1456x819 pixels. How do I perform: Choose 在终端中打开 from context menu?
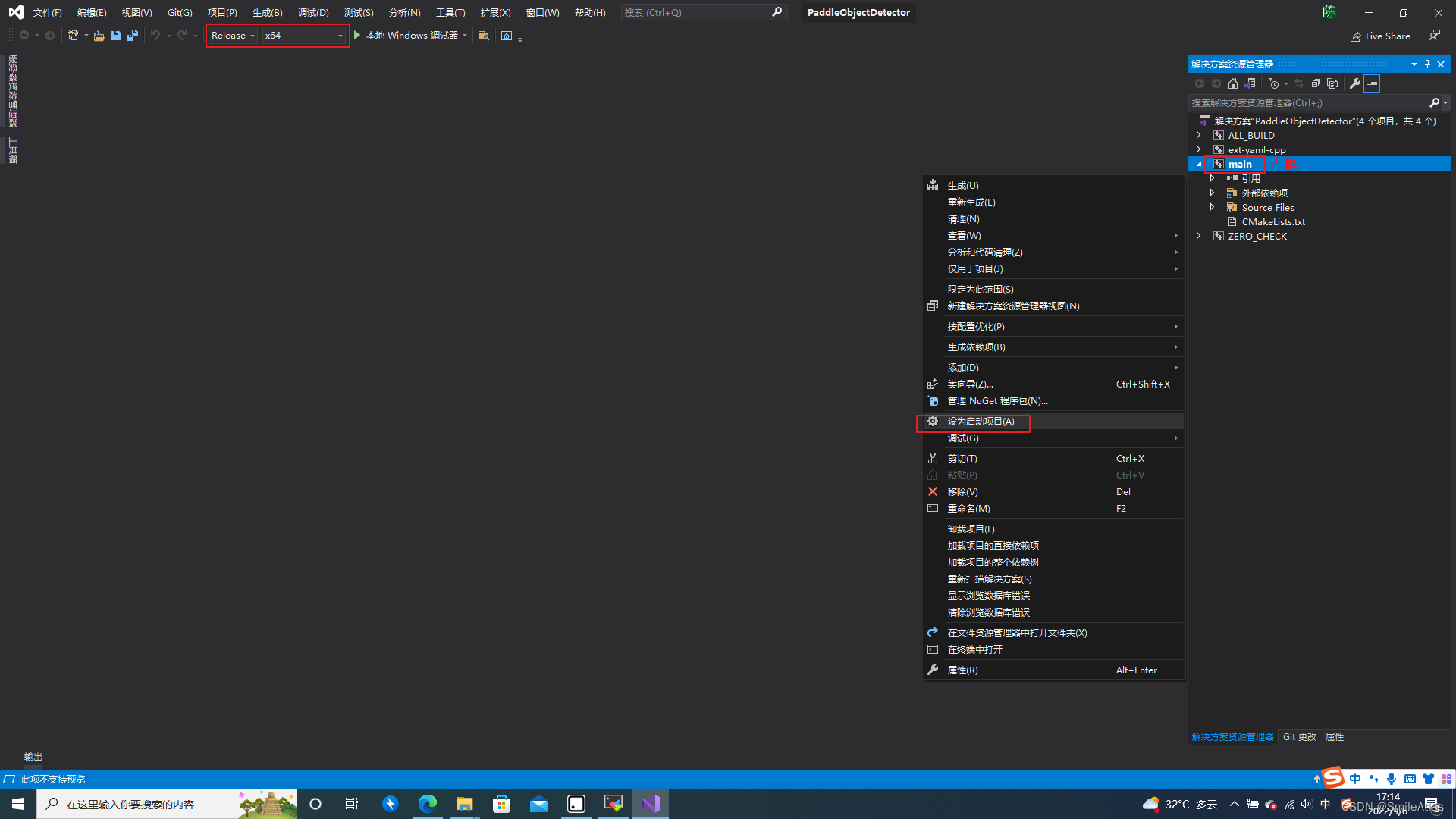coord(1053,649)
